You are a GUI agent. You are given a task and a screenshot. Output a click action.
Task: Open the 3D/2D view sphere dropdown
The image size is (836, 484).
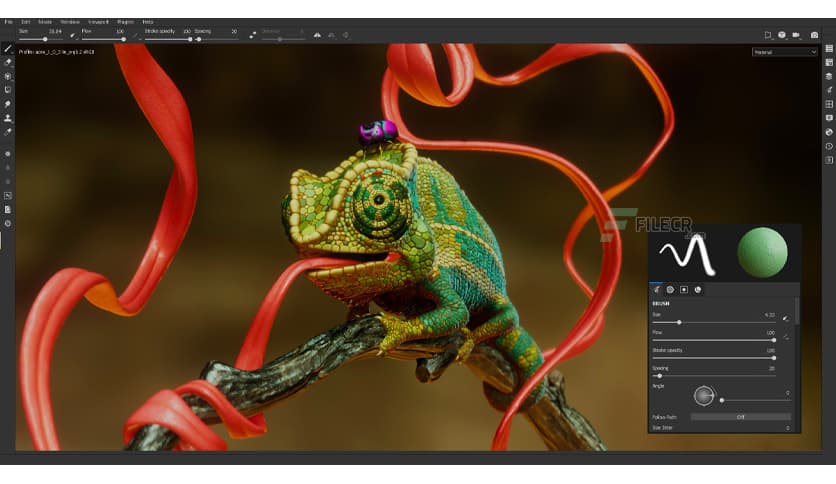tap(782, 35)
